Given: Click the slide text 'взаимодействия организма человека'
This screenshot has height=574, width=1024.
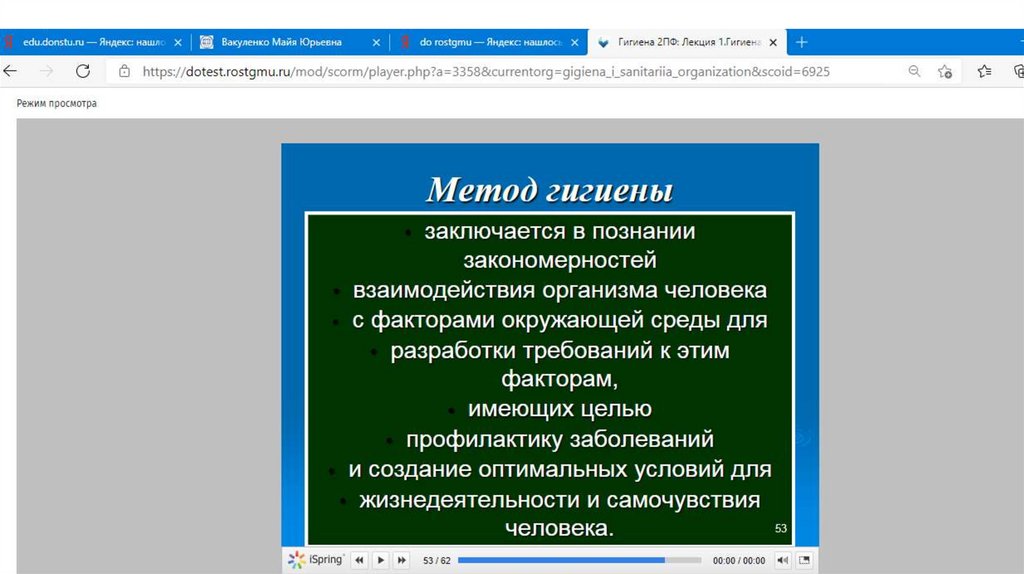Looking at the screenshot, I should click(x=560, y=290).
